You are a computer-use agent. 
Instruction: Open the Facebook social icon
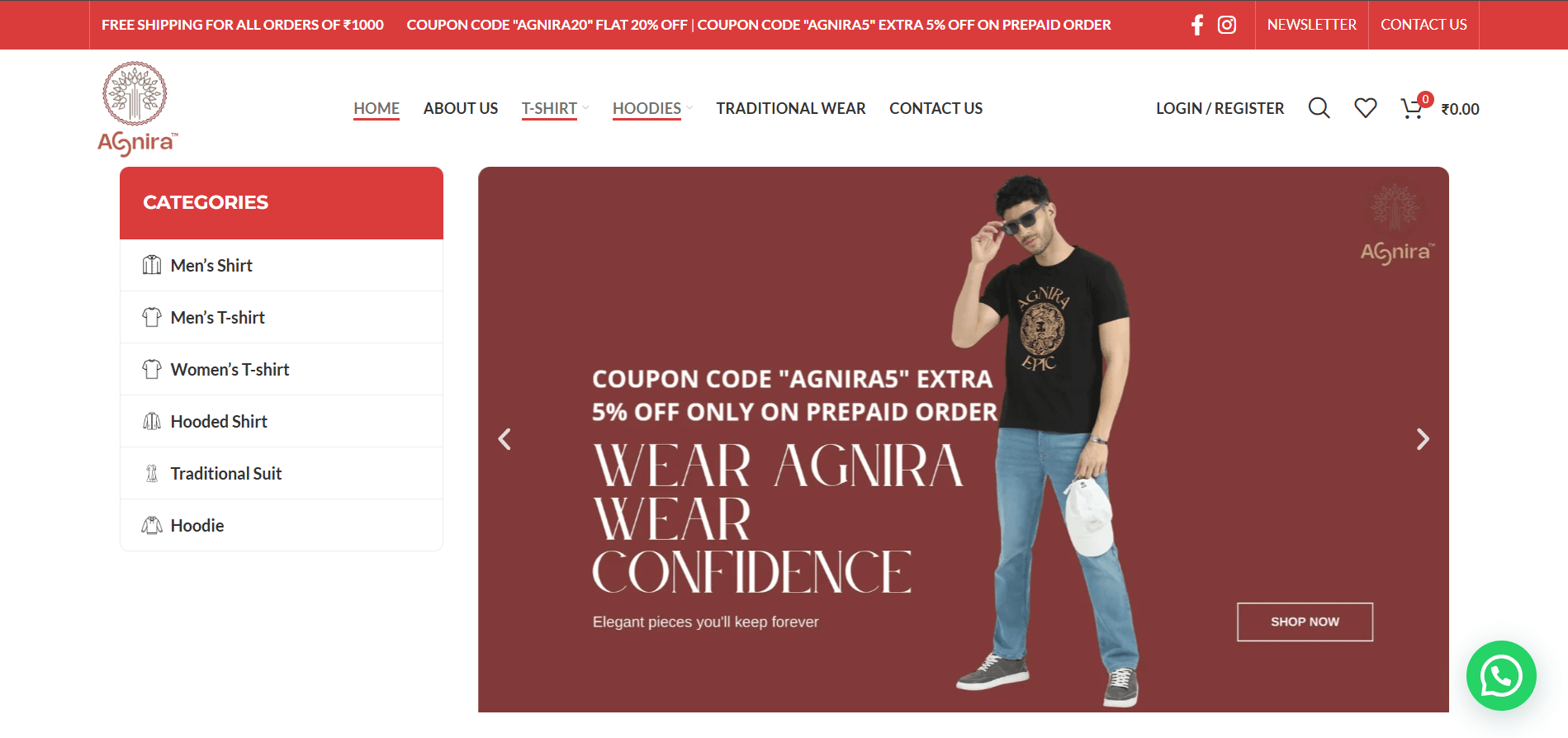point(1197,25)
